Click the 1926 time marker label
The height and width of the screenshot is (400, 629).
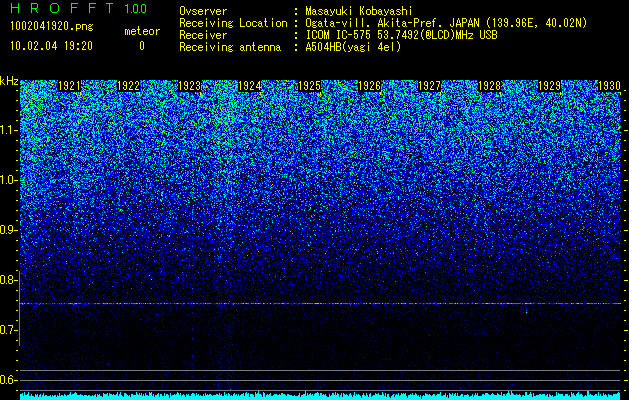point(369,86)
